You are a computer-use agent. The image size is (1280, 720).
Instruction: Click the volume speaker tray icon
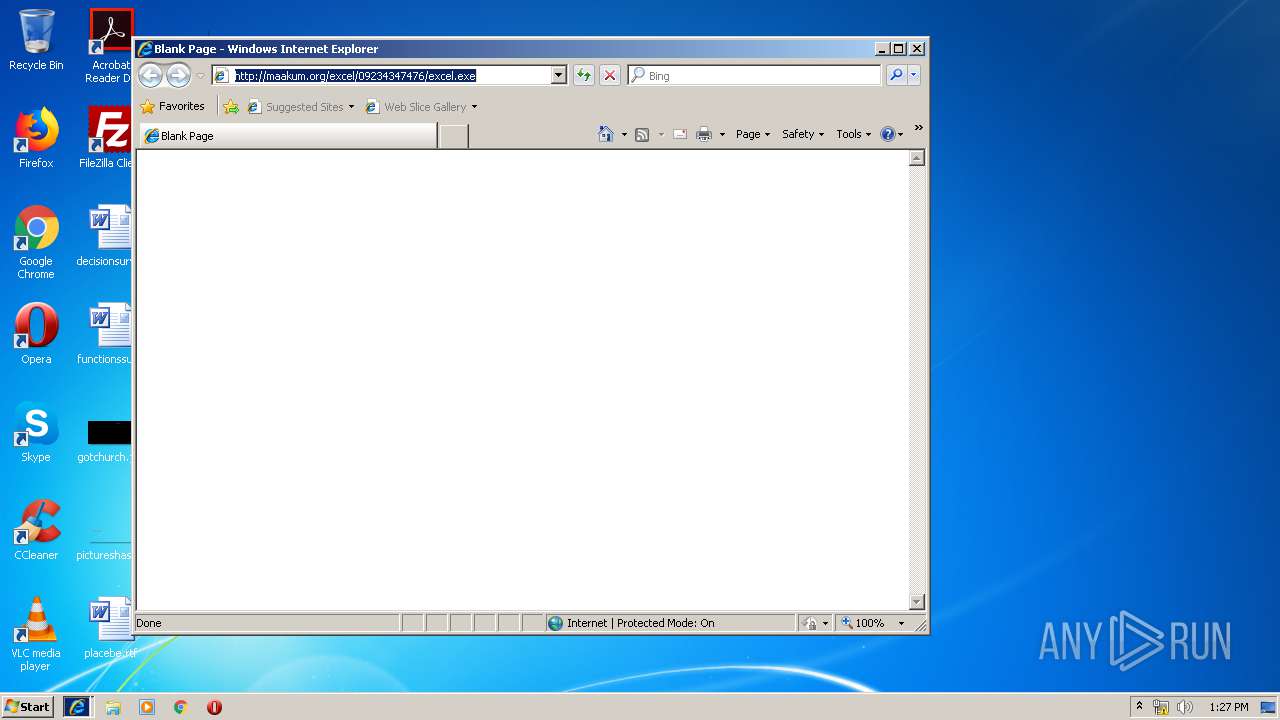click(x=1185, y=707)
